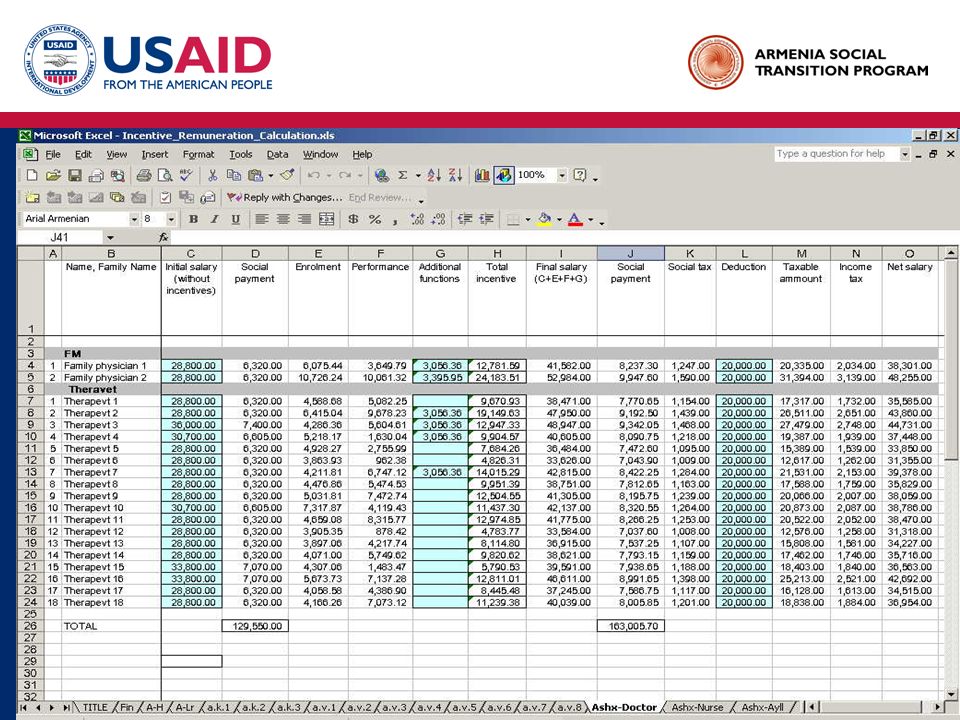The image size is (960, 720).
Task: Open a file with the folder icon
Action: click(x=53, y=176)
